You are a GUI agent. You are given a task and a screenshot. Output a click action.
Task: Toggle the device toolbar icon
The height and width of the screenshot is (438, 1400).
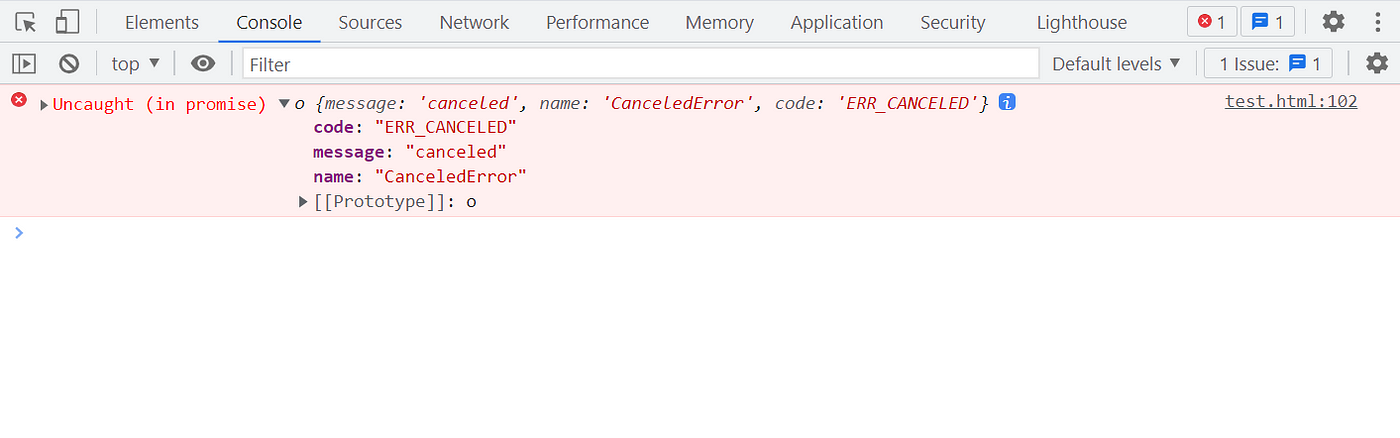67,22
